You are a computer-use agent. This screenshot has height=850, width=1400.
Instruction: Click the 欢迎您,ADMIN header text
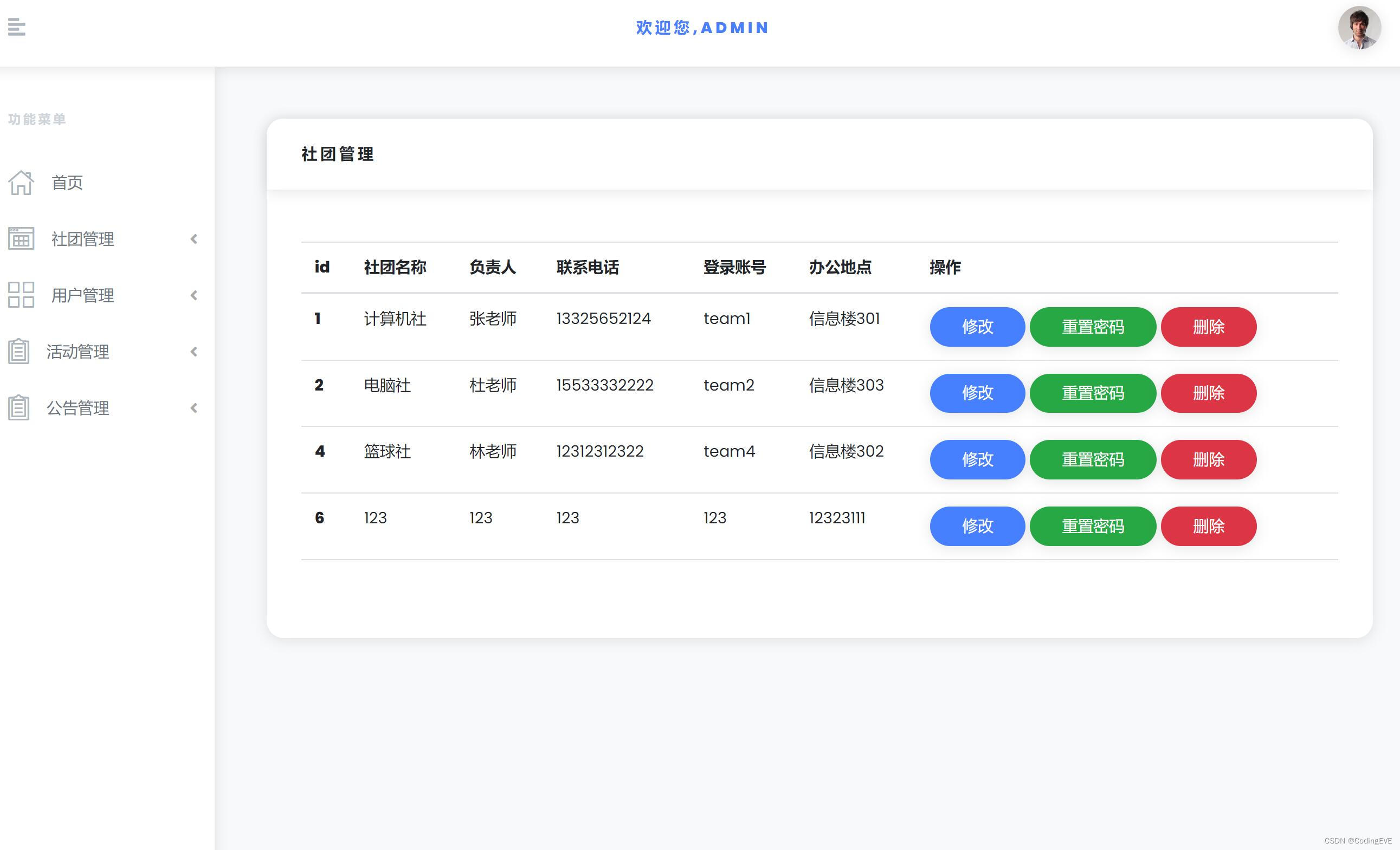(x=702, y=27)
